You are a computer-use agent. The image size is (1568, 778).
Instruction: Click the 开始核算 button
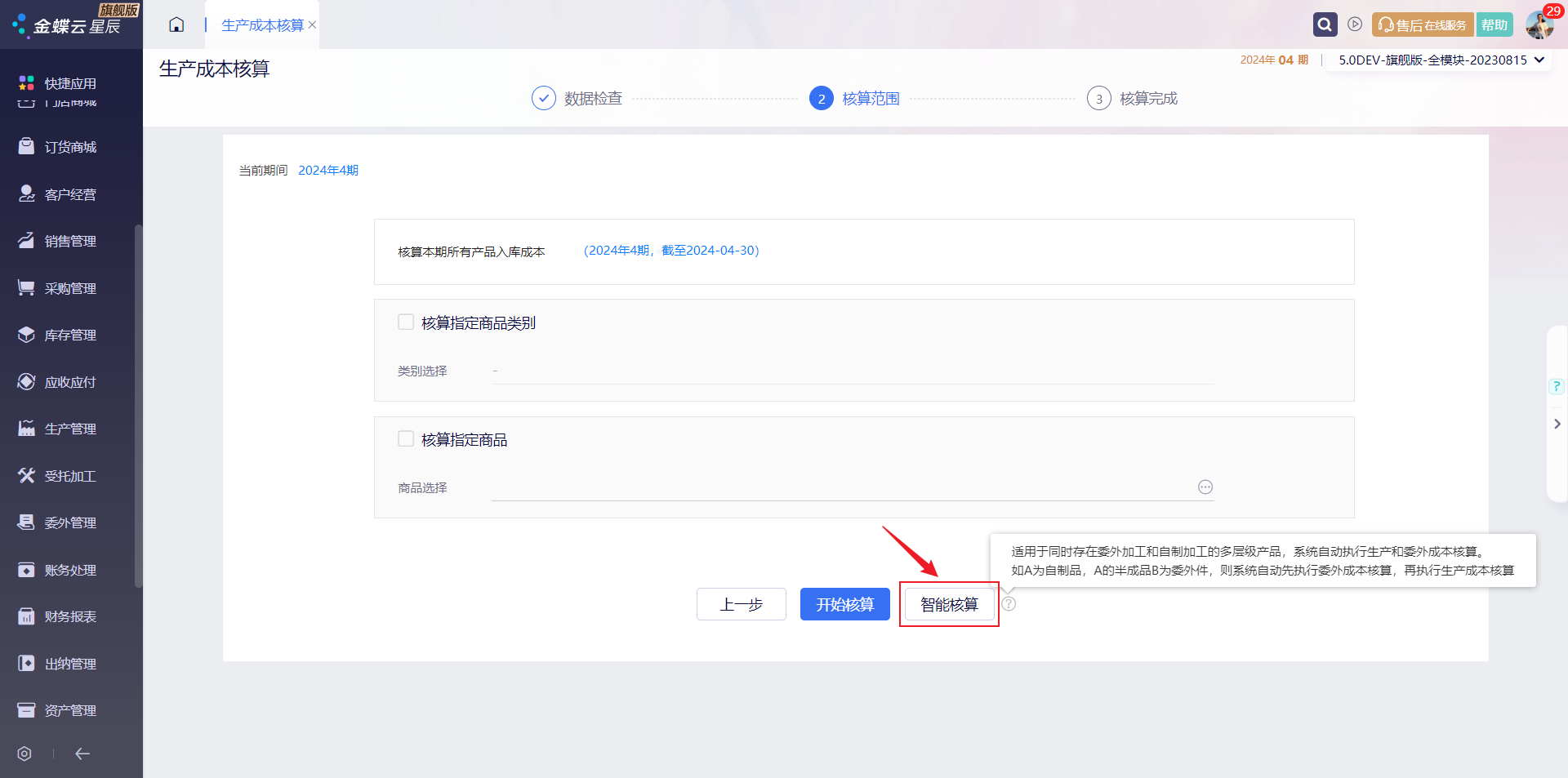coord(845,604)
